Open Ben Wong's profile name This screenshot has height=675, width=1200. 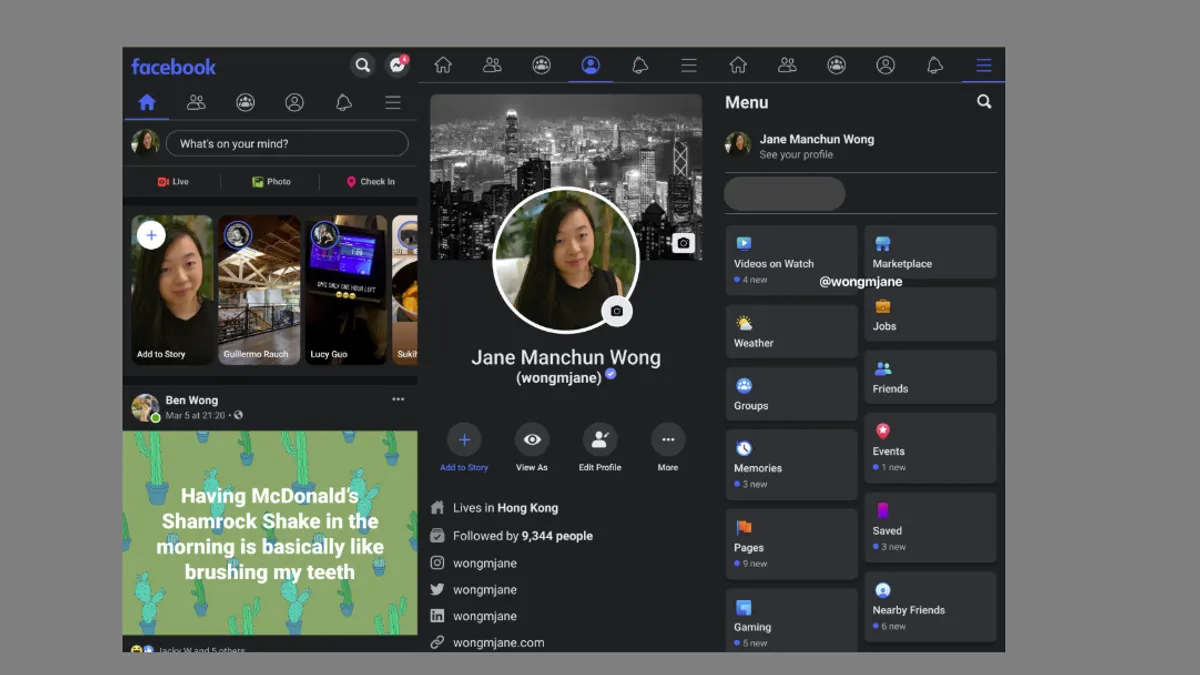(x=191, y=400)
